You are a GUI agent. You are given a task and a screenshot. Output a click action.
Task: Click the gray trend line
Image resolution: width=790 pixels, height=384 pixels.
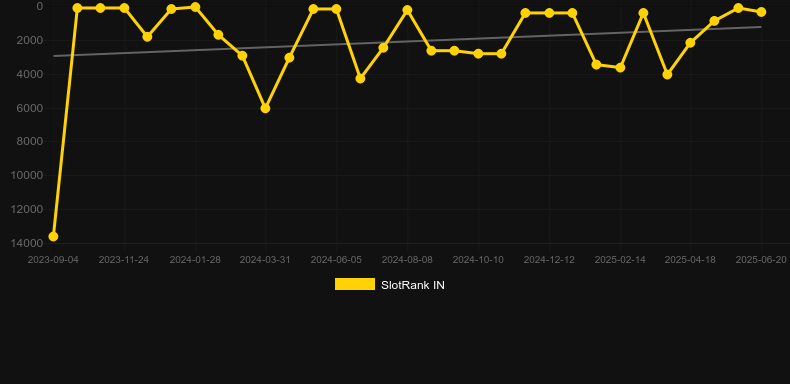coord(407,41)
